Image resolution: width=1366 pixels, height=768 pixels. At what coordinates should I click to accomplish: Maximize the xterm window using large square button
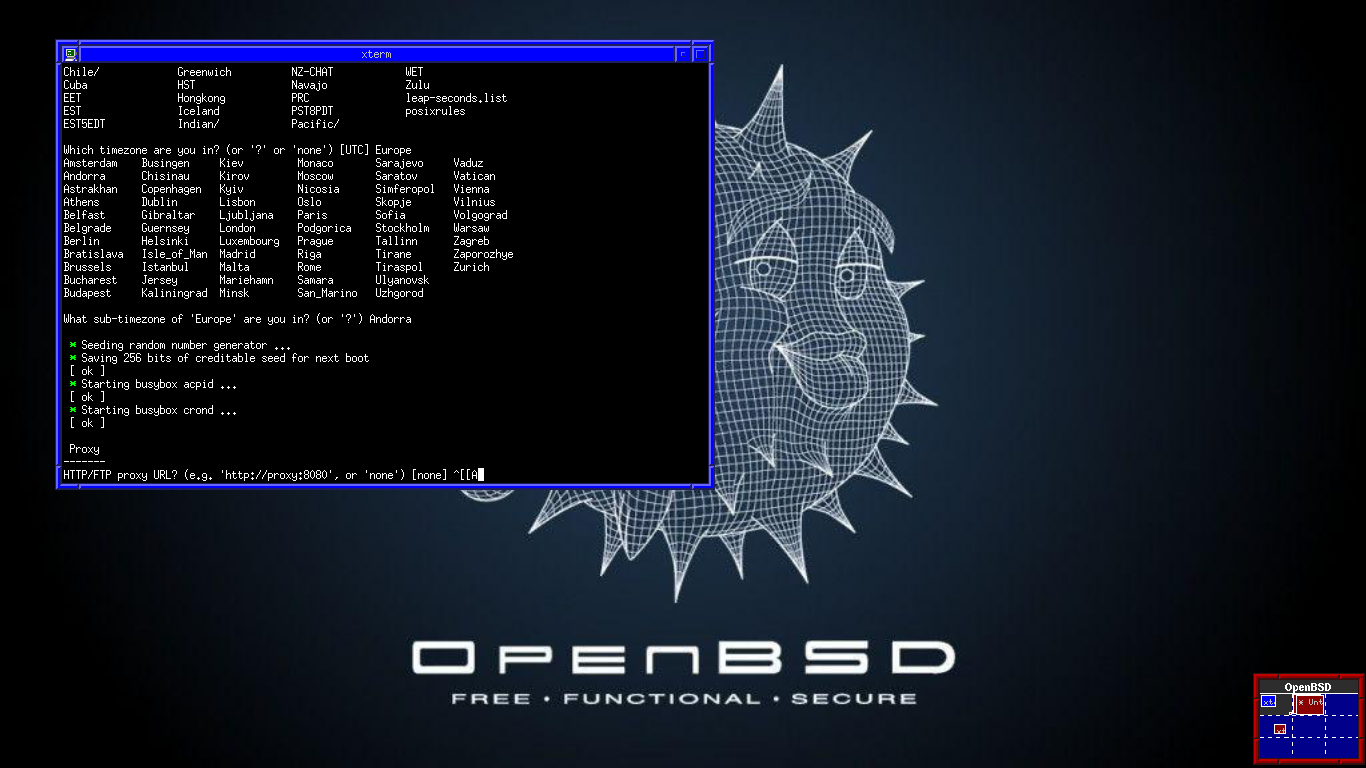coord(700,54)
